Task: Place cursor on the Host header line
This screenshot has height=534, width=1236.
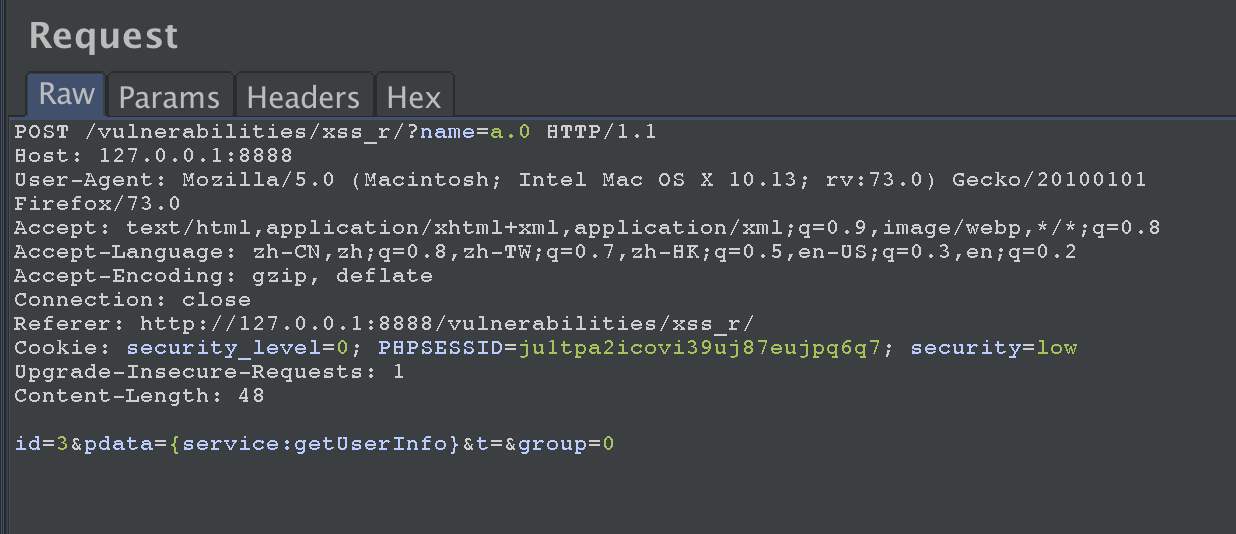Action: [x=153, y=155]
